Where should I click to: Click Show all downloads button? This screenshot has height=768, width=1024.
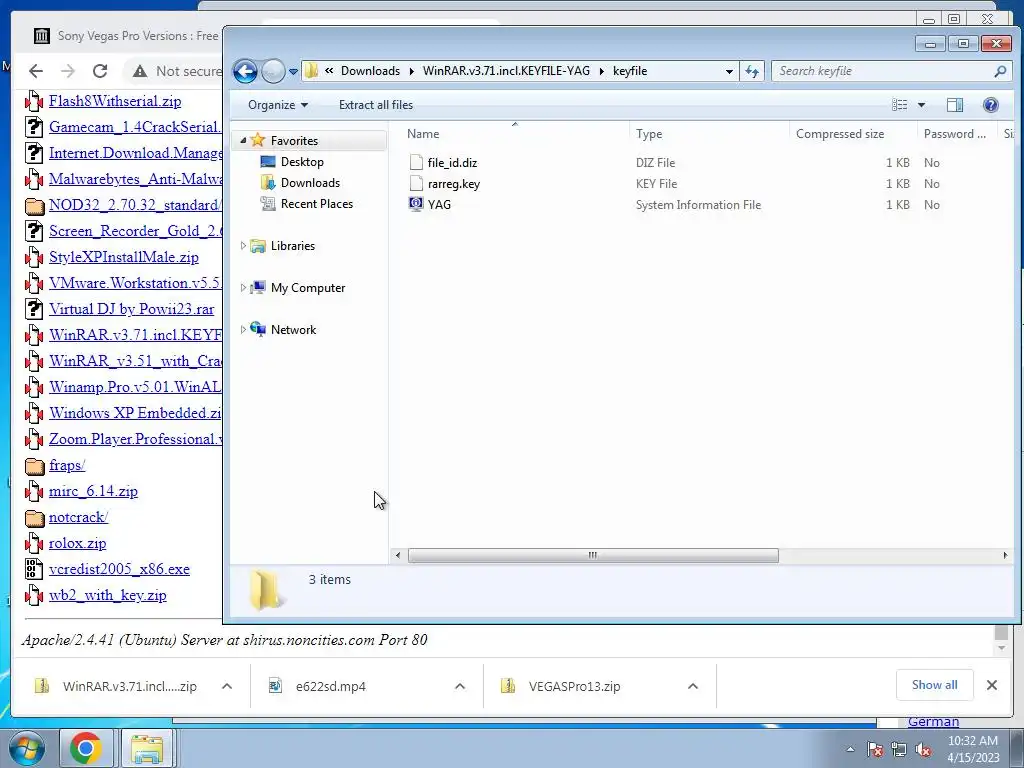pos(935,685)
